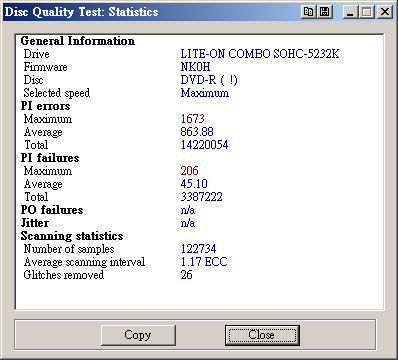This screenshot has height=360, width=398.
Task: Click the Average scanning interval label
Action: [x=84, y=262]
